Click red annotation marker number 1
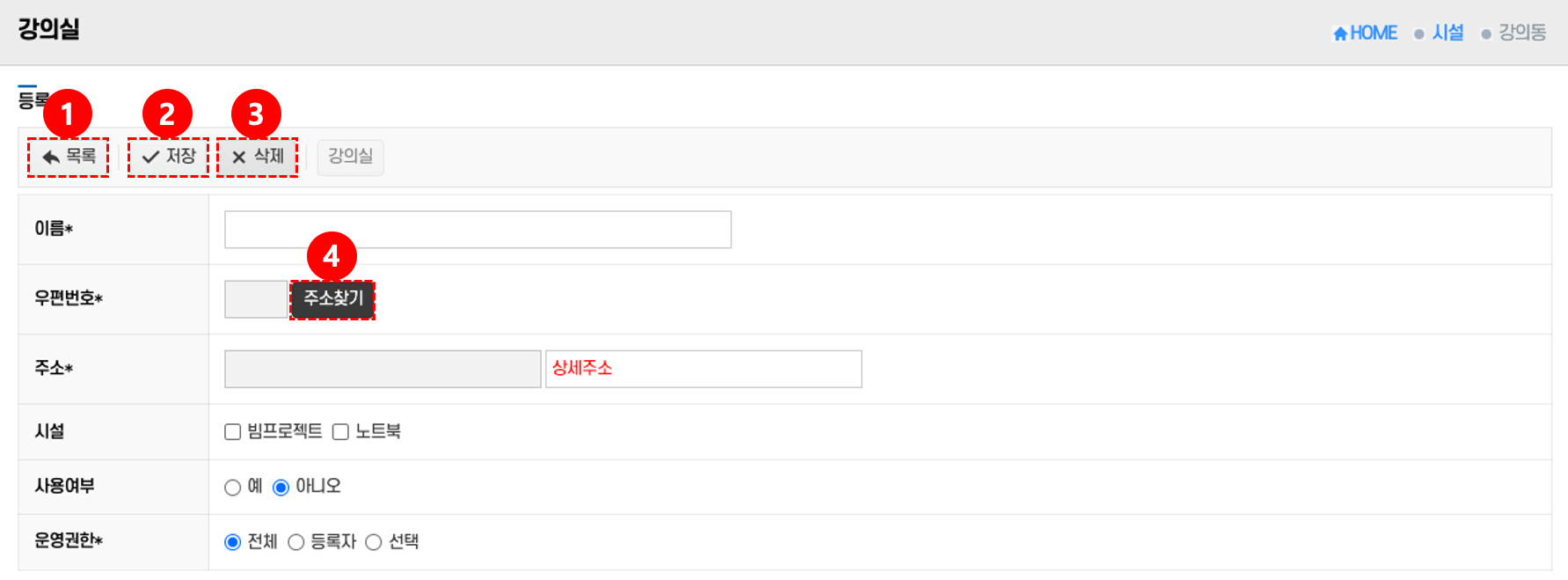 pyautogui.click(x=68, y=114)
